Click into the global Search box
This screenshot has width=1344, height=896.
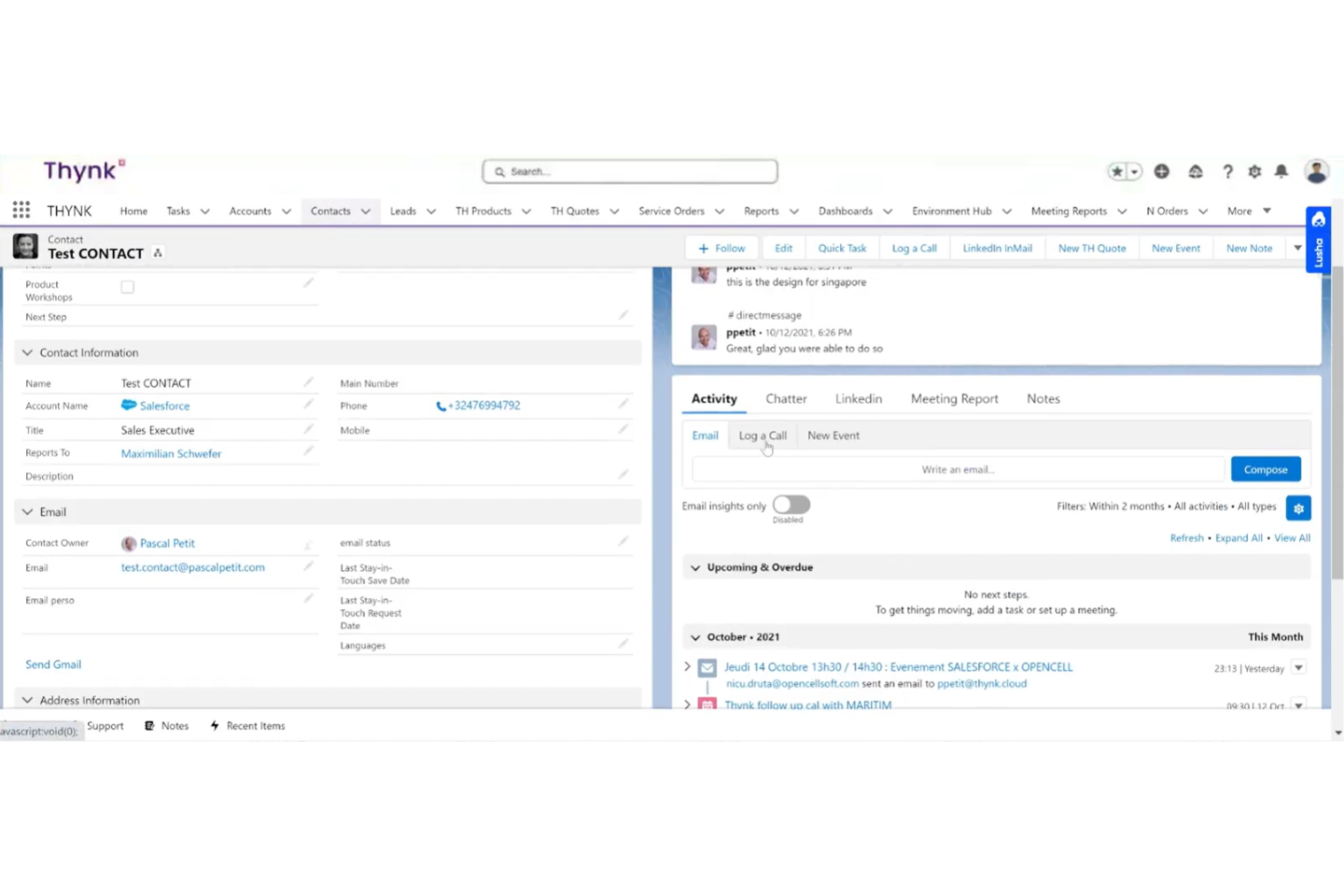[x=630, y=172]
